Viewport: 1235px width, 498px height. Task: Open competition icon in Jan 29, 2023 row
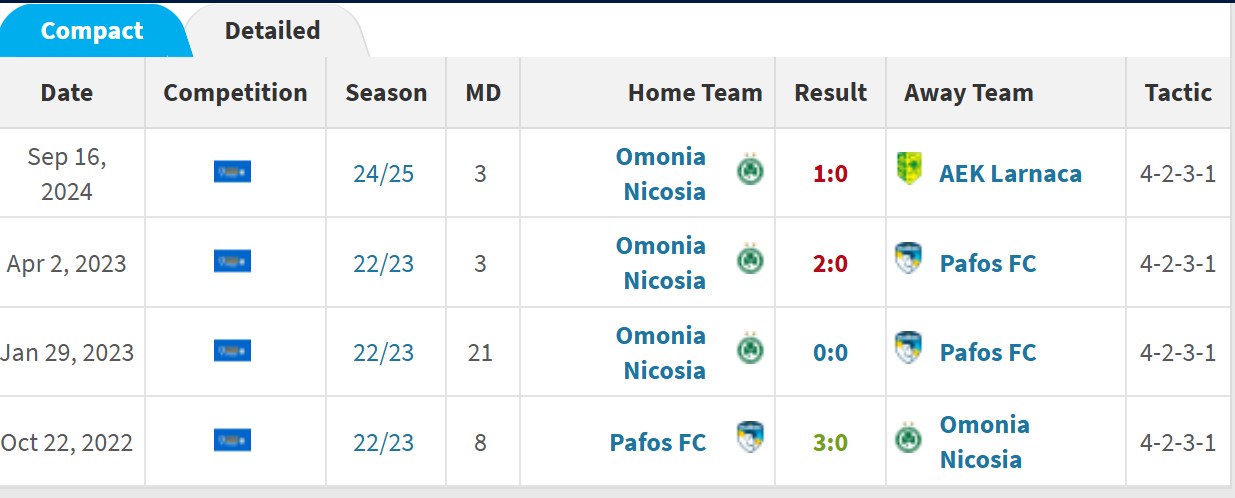point(232,351)
